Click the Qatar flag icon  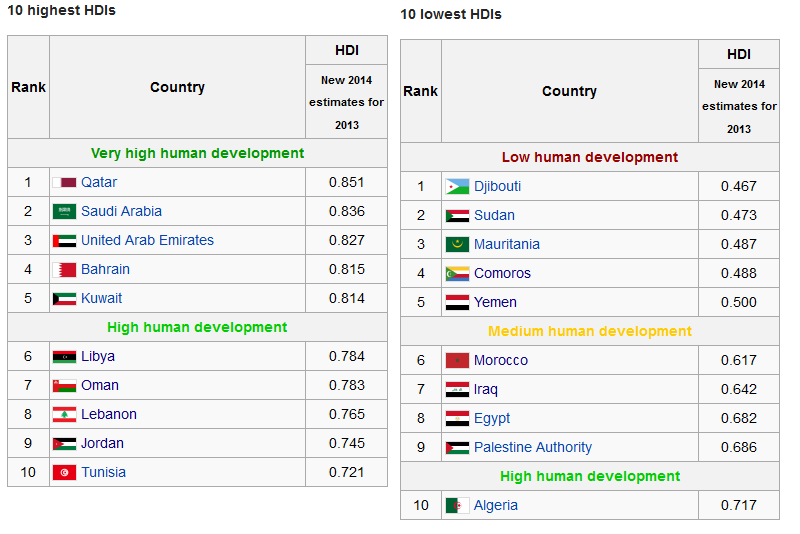[x=64, y=183]
